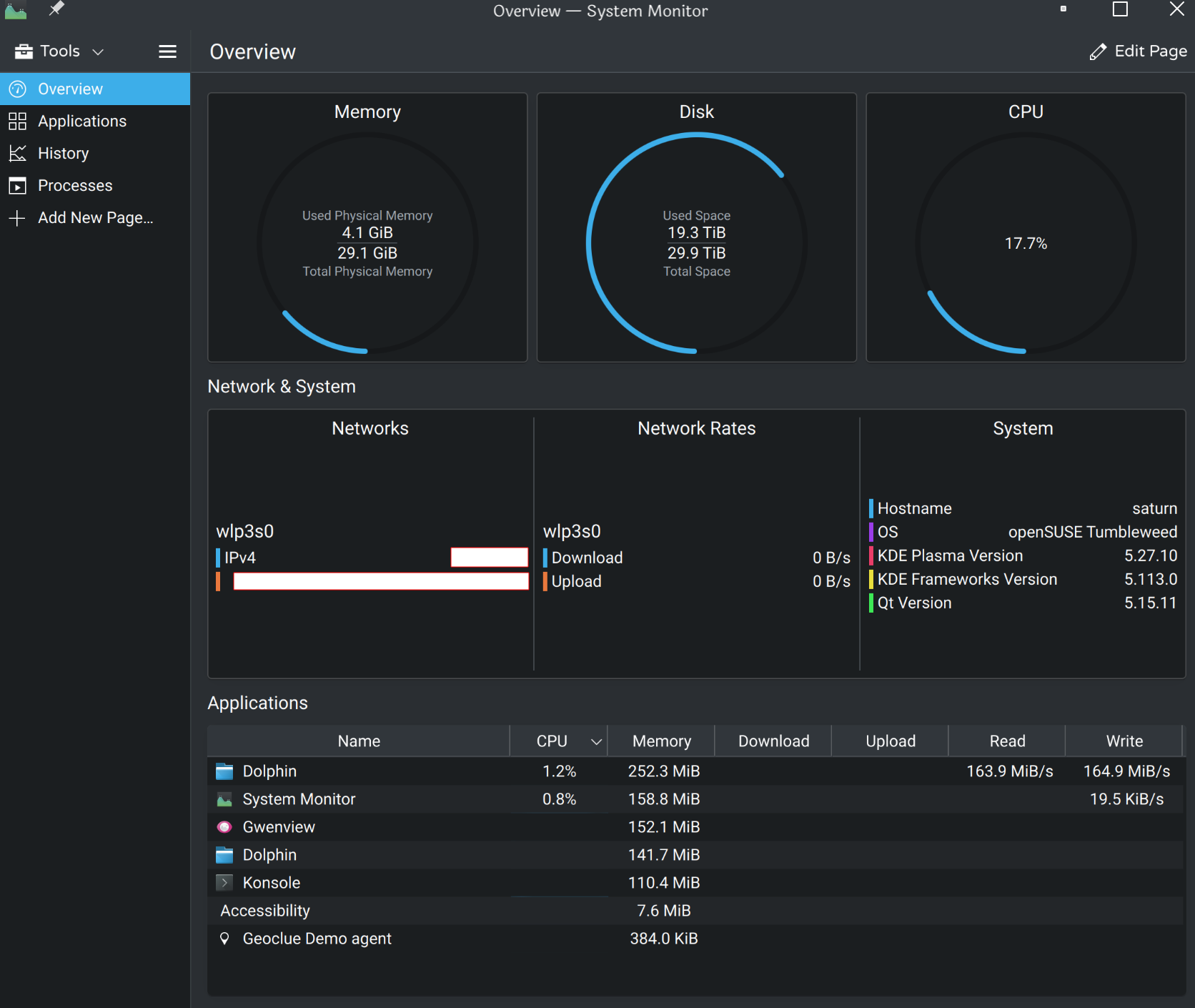Viewport: 1195px width, 1008px height.
Task: Select the Konsole row in Applications table
Action: tap(695, 883)
